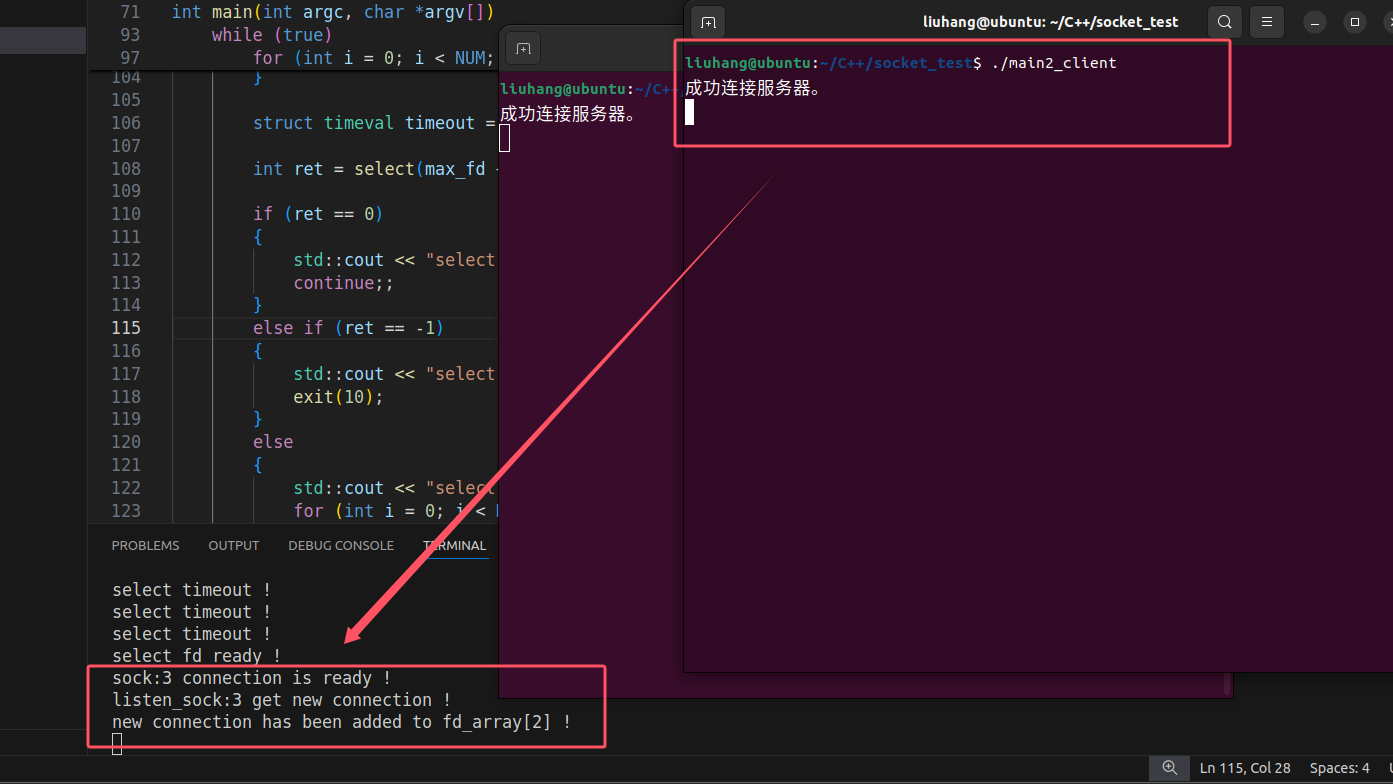The height and width of the screenshot is (784, 1393).
Task: Place cursor on 'else if (ret == -1)' line
Action: tap(348, 328)
